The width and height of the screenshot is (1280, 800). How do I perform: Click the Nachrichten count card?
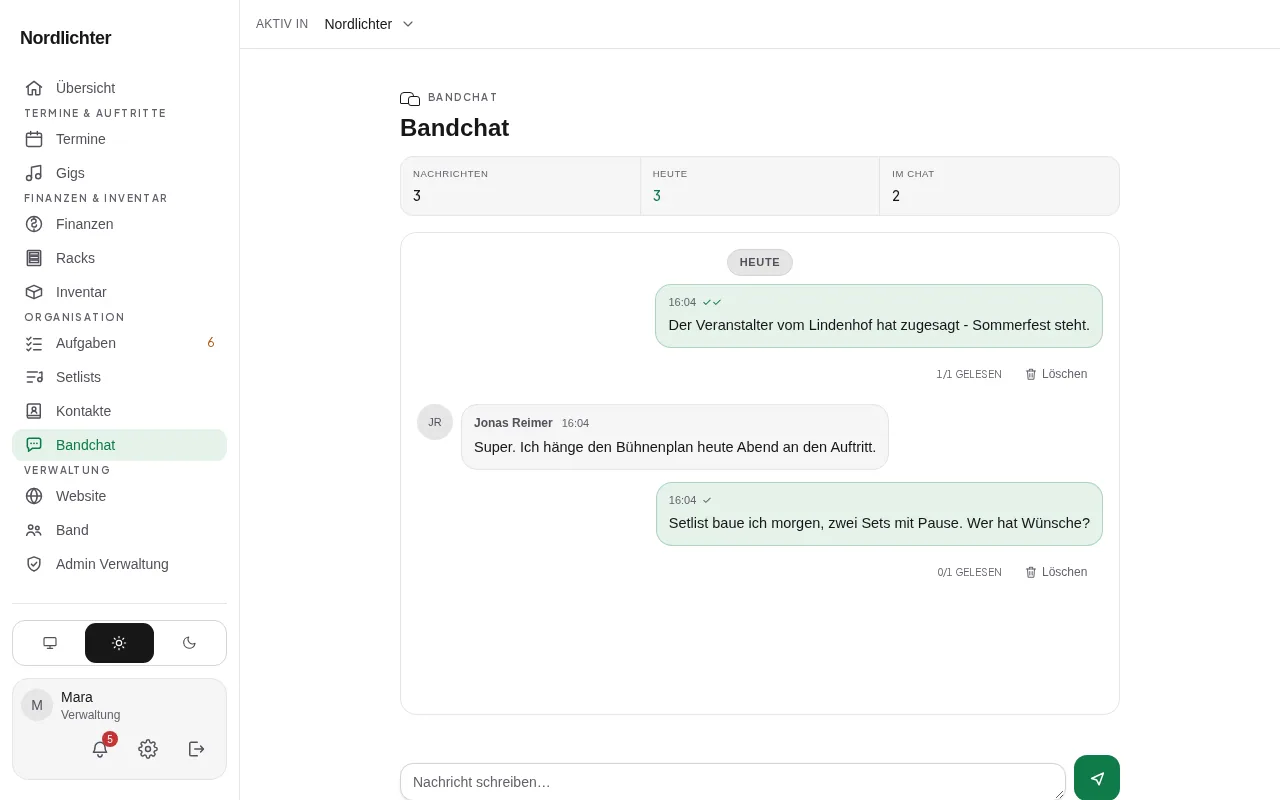pyautogui.click(x=520, y=186)
